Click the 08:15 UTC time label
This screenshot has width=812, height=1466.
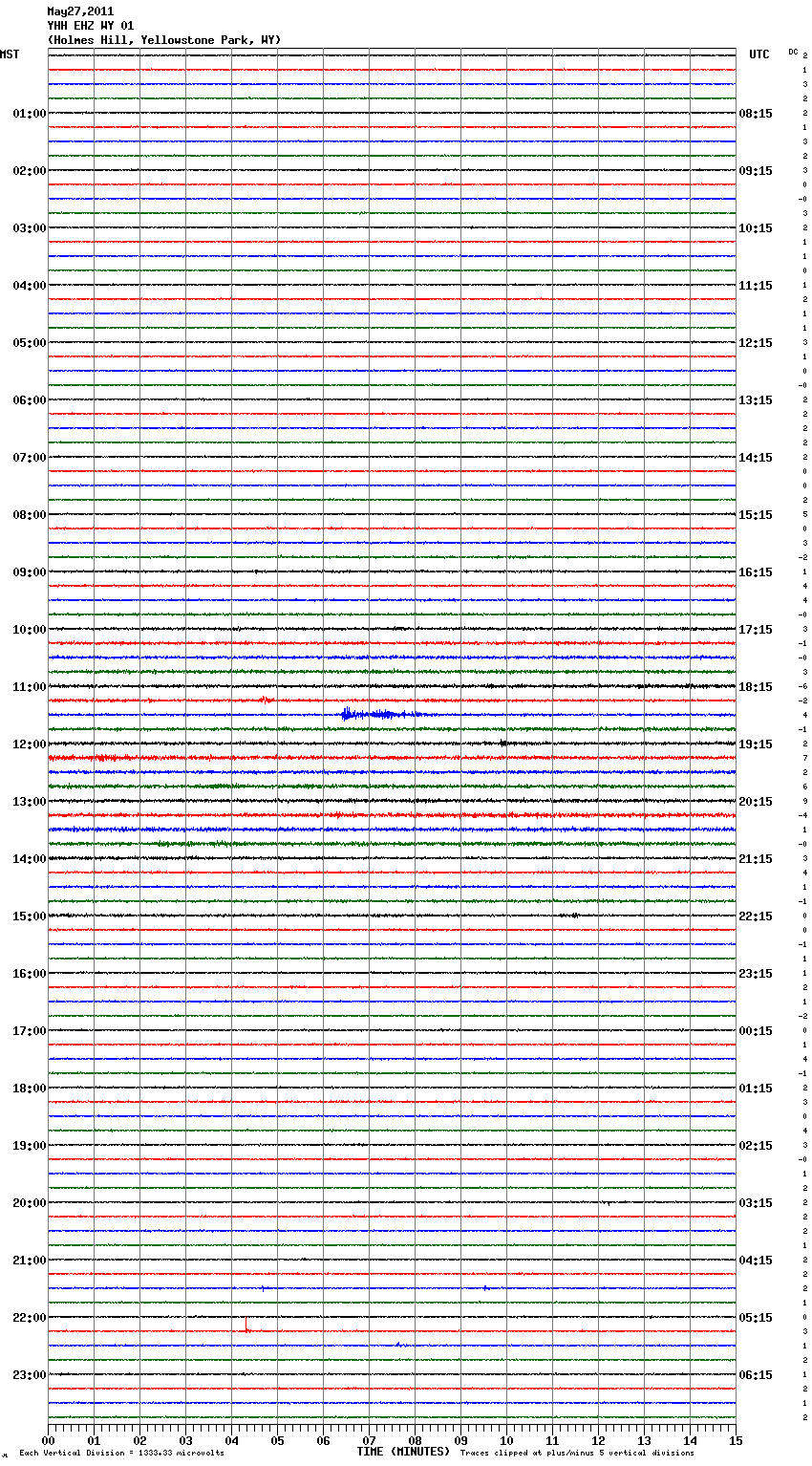point(756,114)
